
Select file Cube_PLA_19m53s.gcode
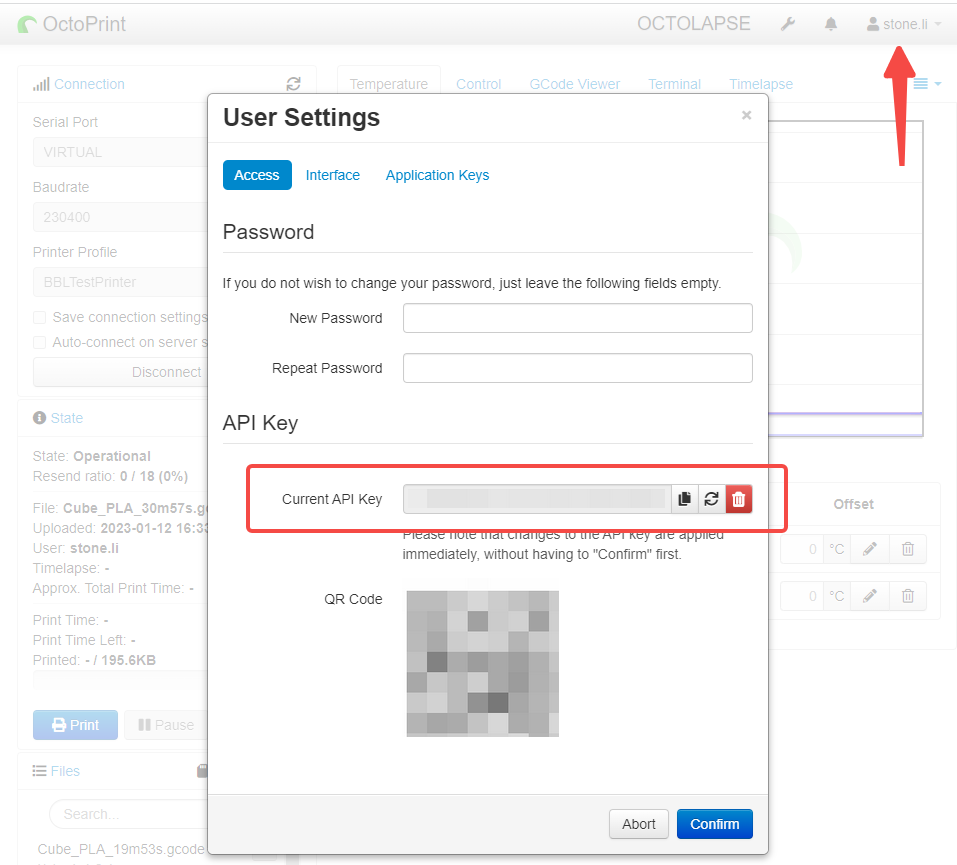(x=121, y=849)
